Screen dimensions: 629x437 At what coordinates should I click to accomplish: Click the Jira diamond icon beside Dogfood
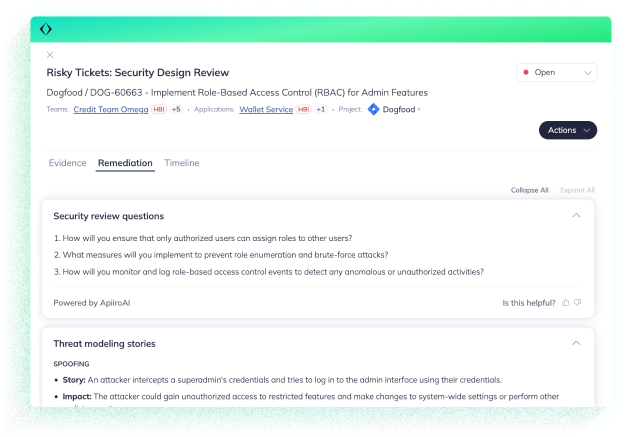[x=373, y=110]
